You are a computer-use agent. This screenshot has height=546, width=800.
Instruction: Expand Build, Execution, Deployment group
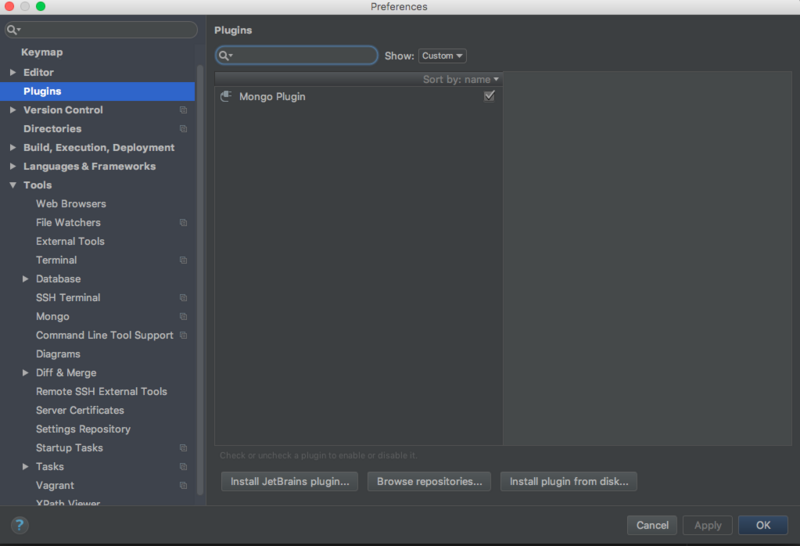point(13,147)
